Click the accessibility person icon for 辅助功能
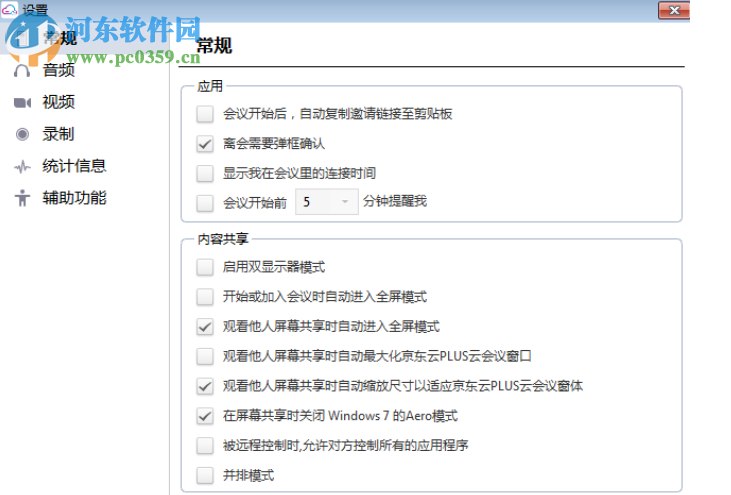This screenshot has width=731, height=495. click(x=22, y=198)
